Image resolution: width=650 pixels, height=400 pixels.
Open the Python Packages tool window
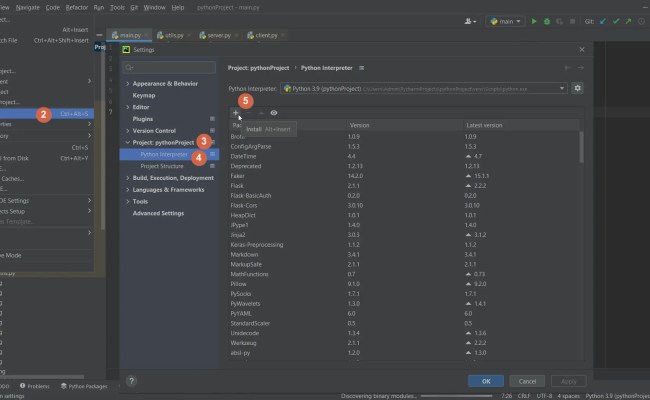(84, 386)
